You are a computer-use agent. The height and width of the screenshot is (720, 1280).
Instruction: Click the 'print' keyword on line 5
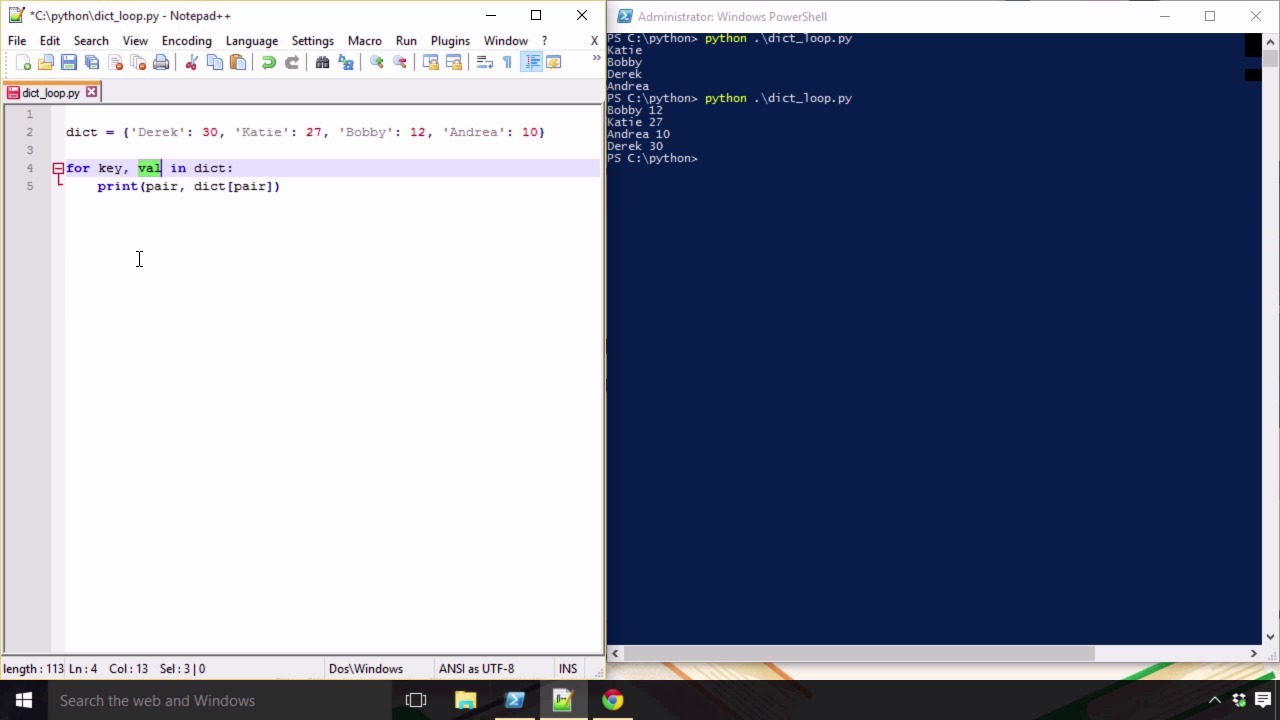[117, 186]
